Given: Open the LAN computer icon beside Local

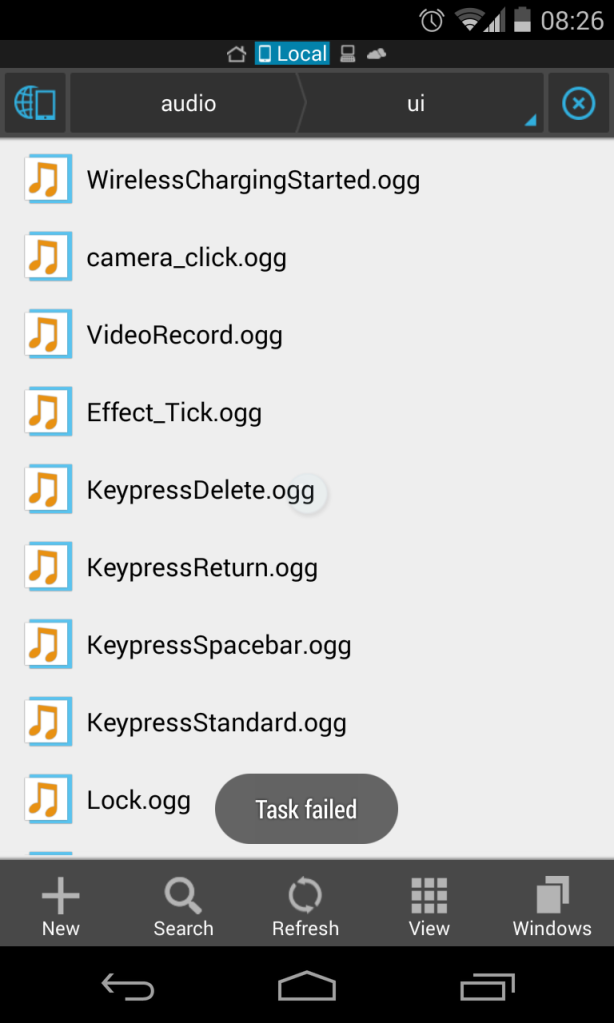Looking at the screenshot, I should click(346, 53).
